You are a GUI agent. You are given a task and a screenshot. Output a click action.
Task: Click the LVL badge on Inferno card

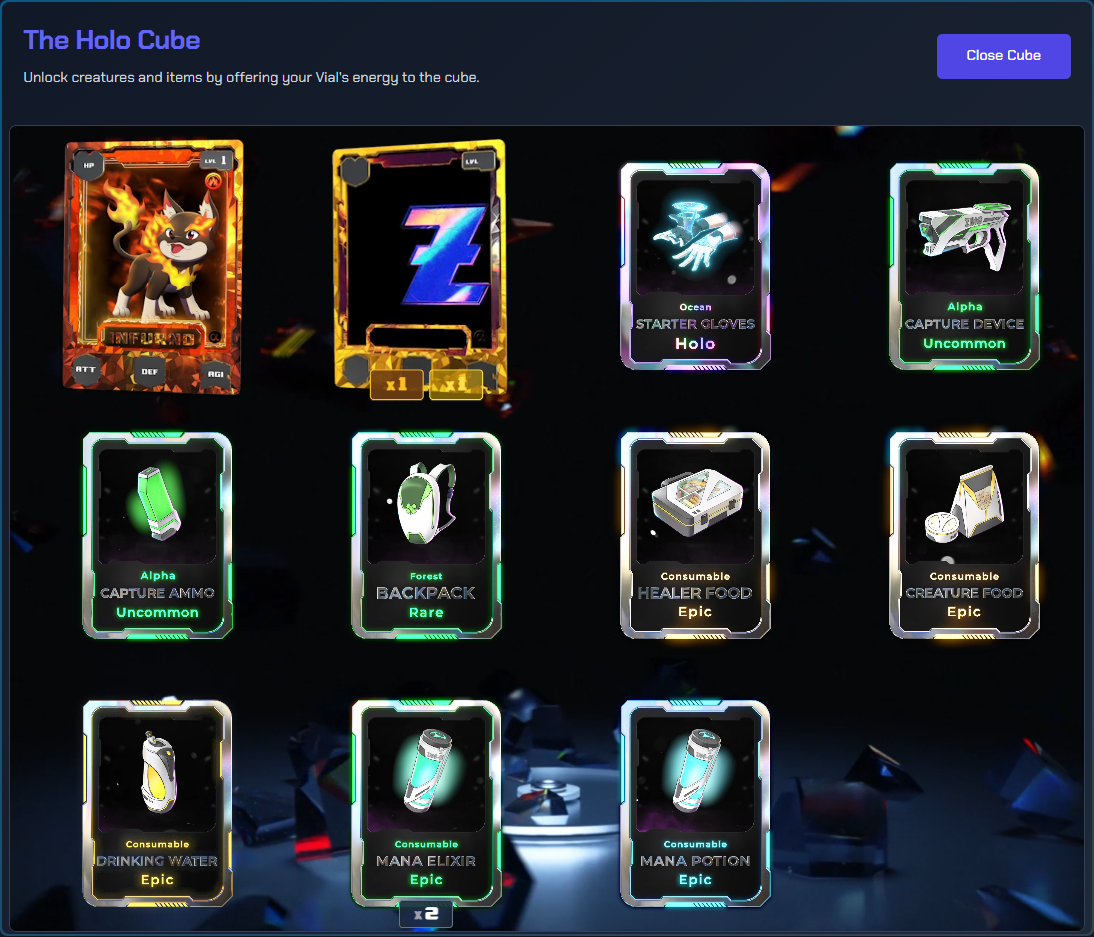tap(216, 160)
